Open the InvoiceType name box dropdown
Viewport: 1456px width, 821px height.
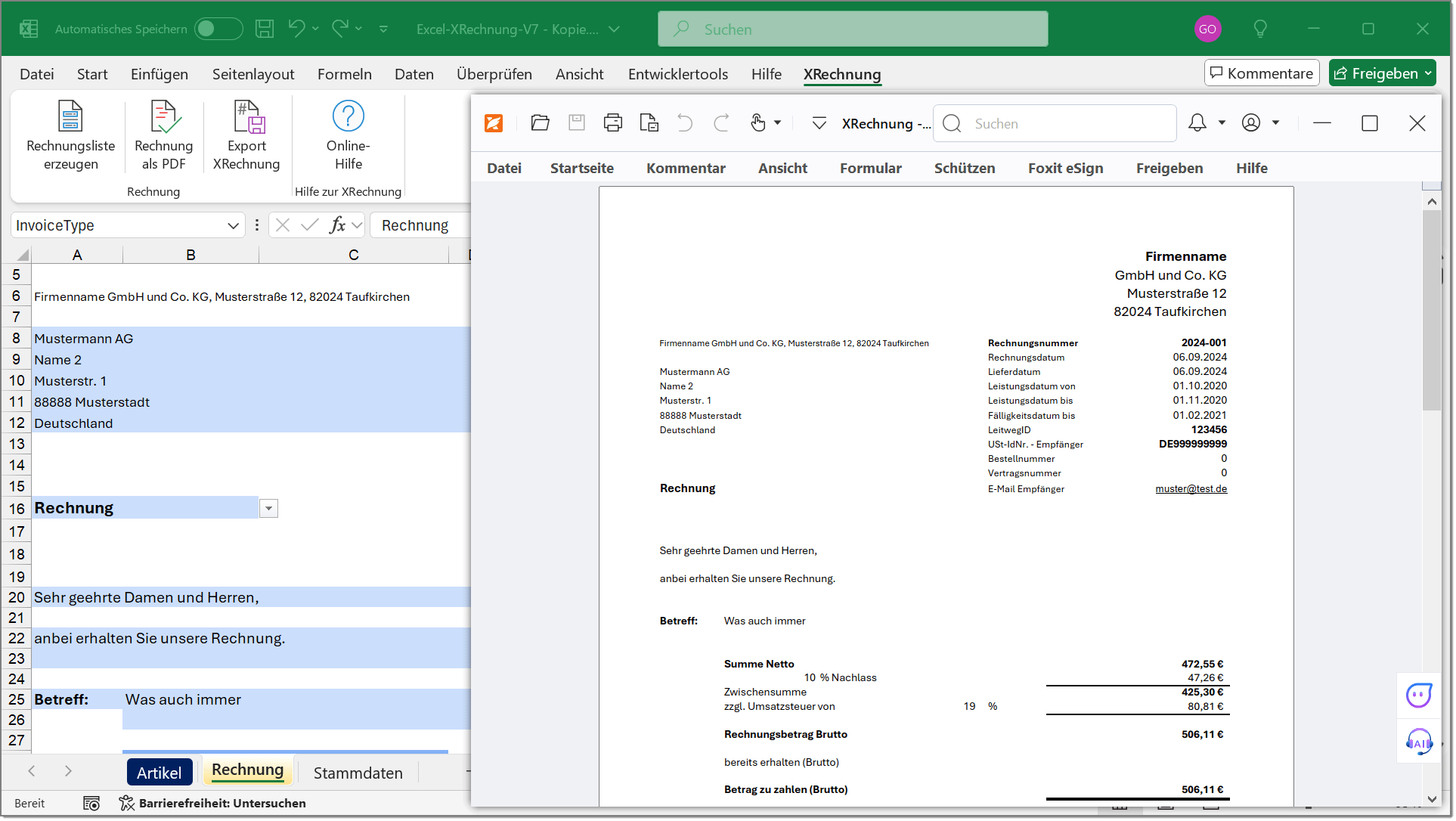click(x=234, y=225)
